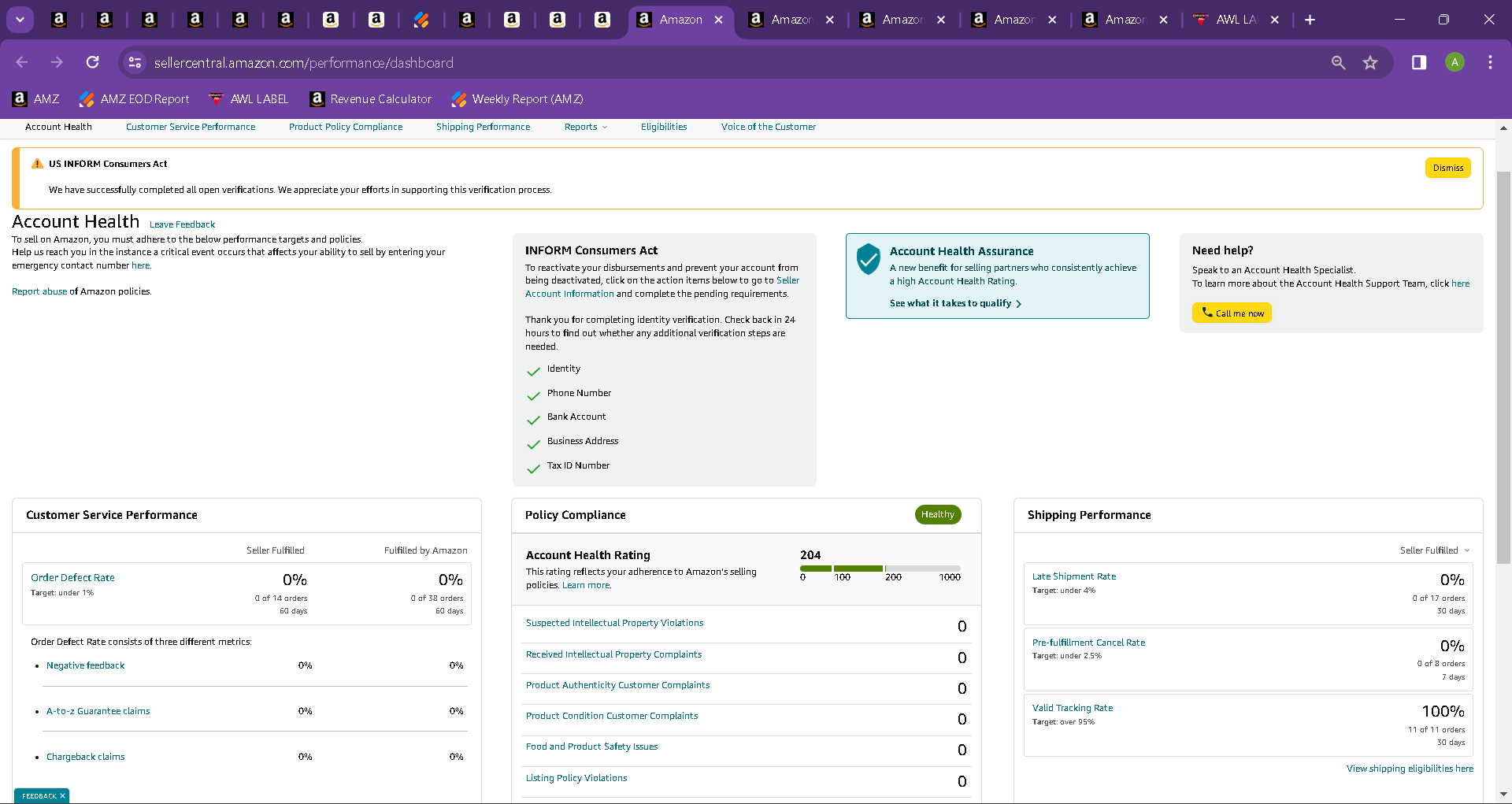Expand the Reports dropdown menu

point(586,127)
